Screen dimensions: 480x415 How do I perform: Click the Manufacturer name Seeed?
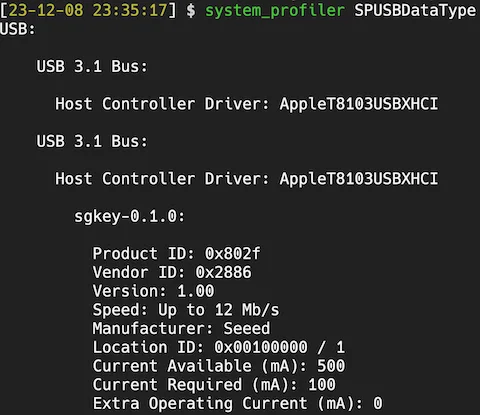[x=247, y=329]
